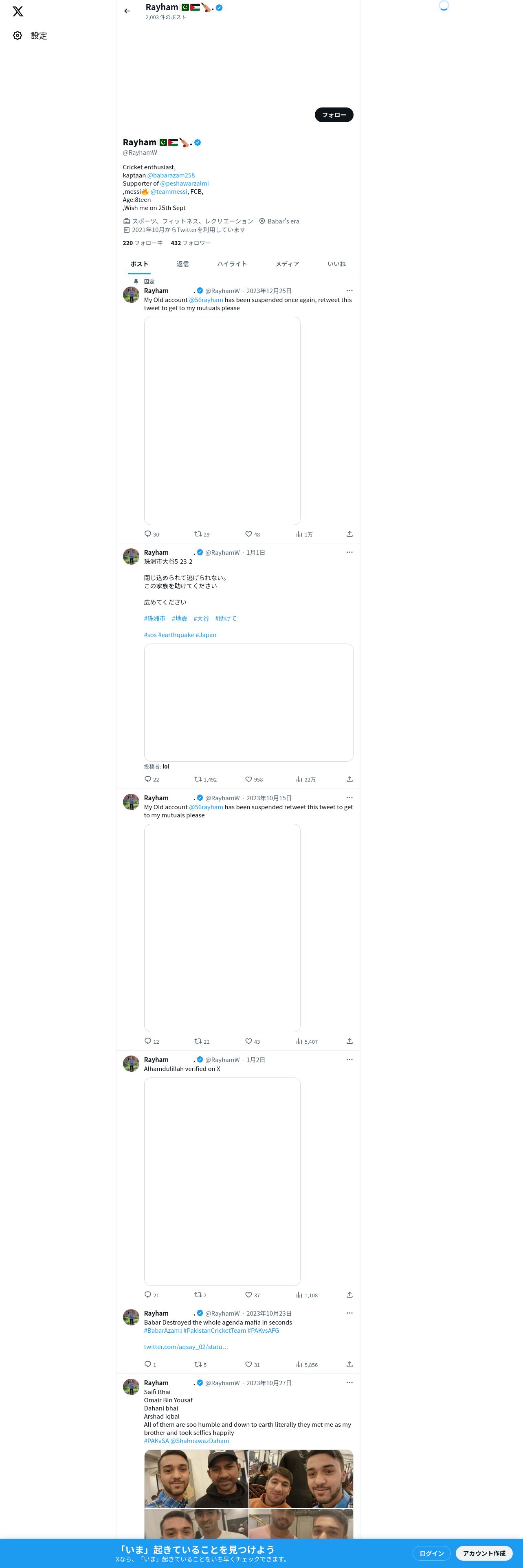523x1568 pixels.
Task: Open the first selfie photo thumbnail
Action: [196, 1478]
